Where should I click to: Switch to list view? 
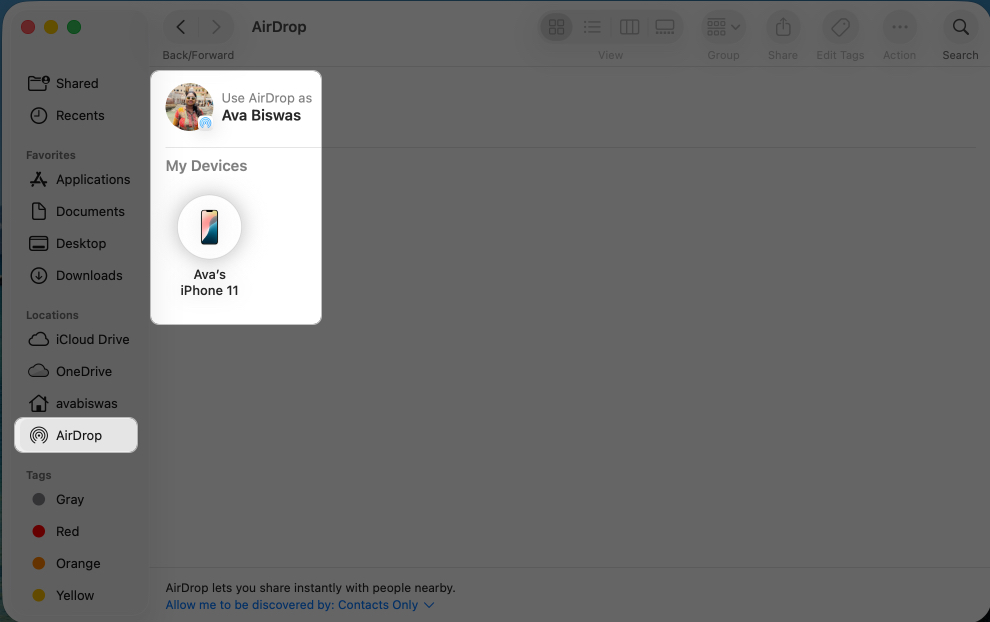click(592, 27)
